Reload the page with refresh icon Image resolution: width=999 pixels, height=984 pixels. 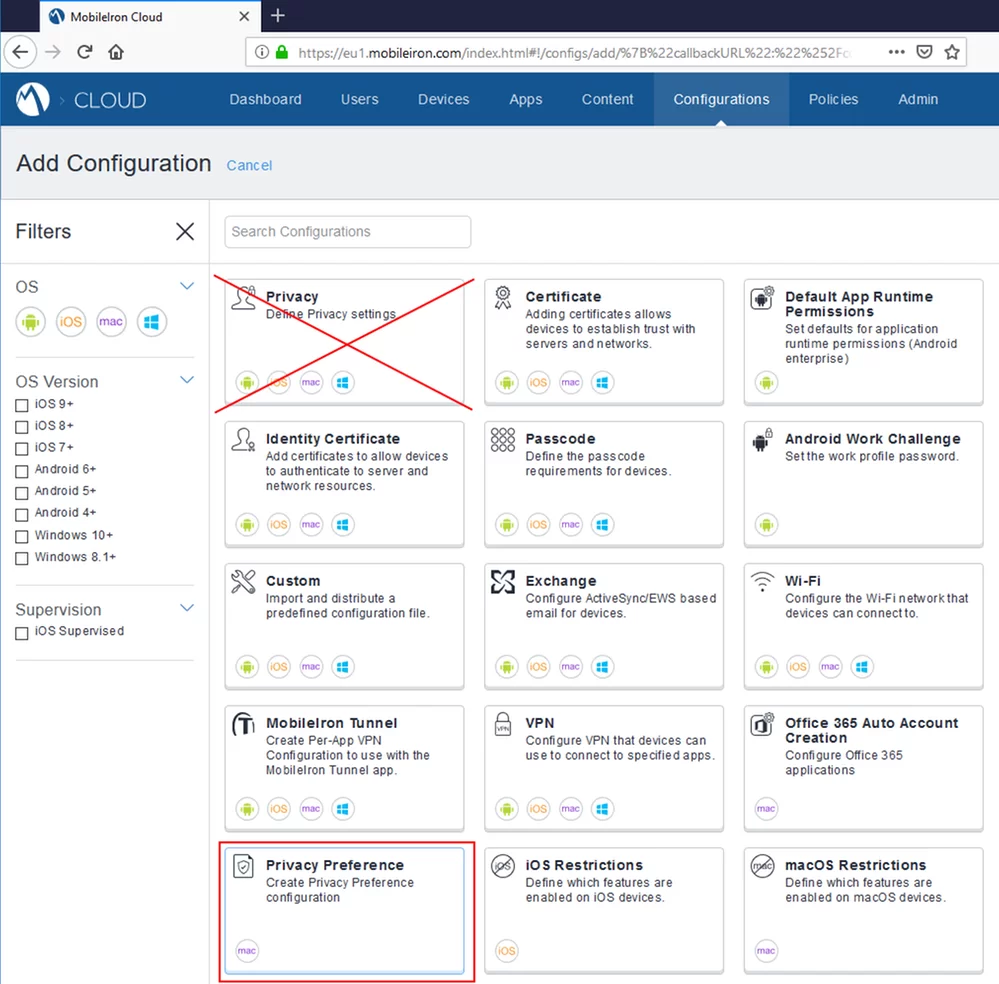(x=85, y=52)
